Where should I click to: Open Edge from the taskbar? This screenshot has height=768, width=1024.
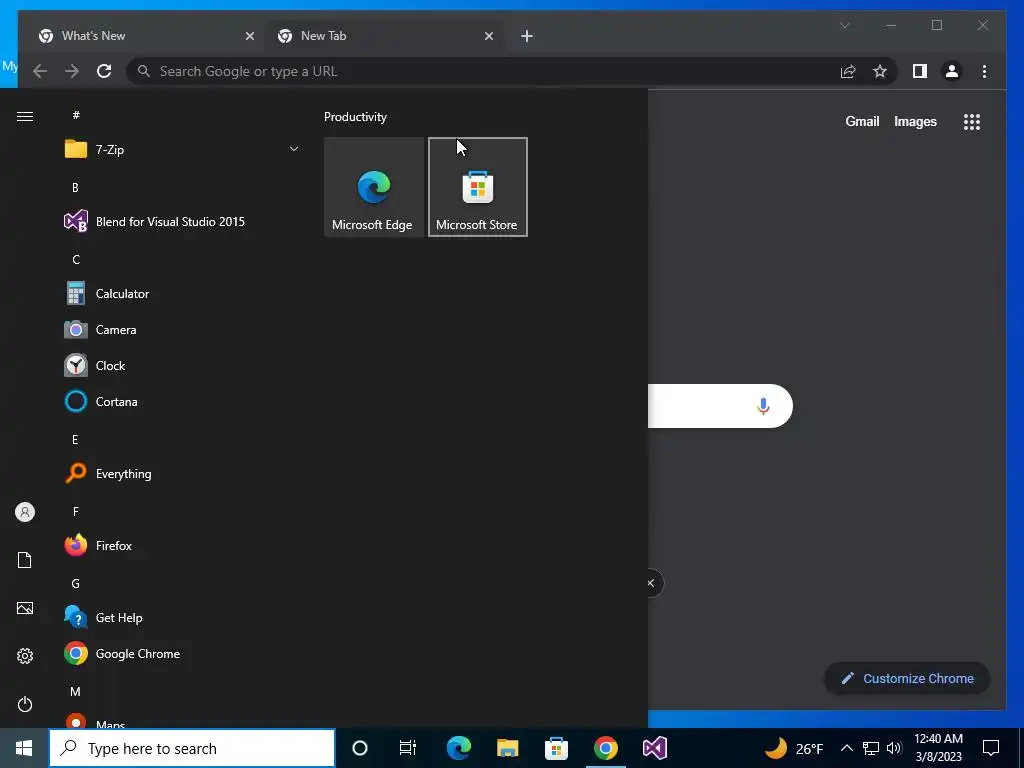pos(458,748)
